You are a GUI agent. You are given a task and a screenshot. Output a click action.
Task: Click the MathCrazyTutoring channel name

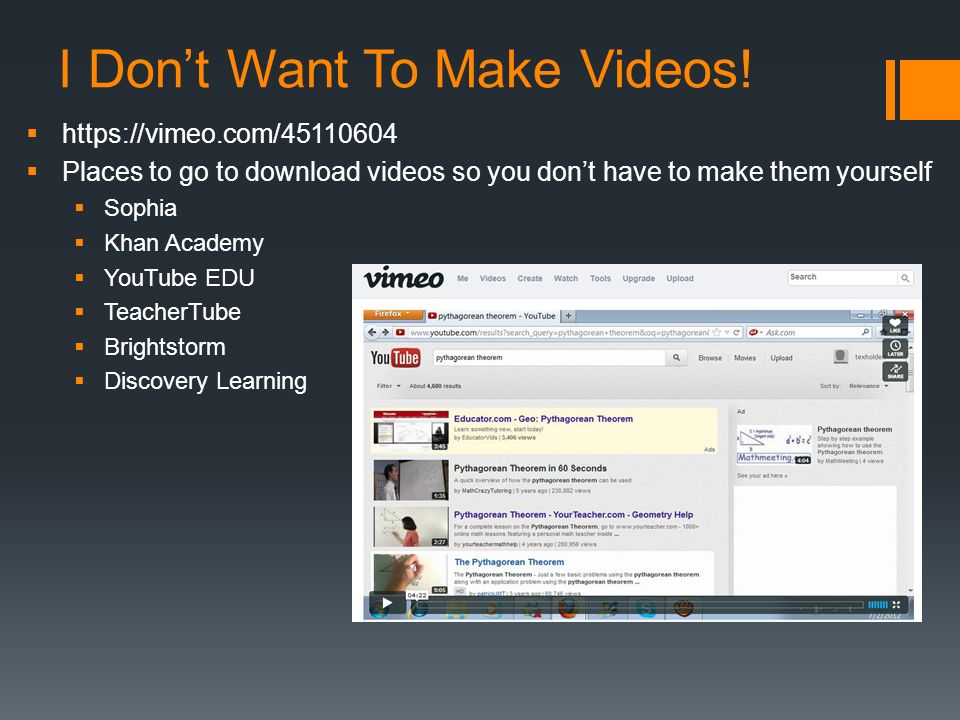[x=486, y=490]
